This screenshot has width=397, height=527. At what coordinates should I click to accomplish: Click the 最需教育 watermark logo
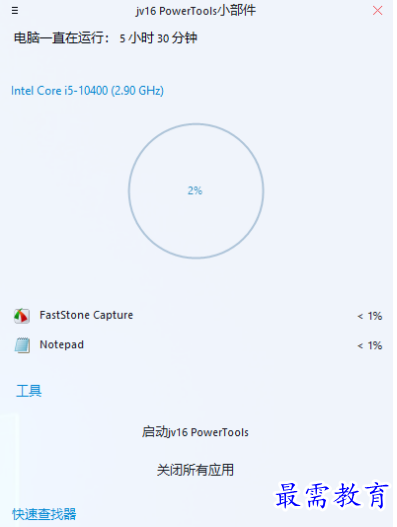coord(332,495)
